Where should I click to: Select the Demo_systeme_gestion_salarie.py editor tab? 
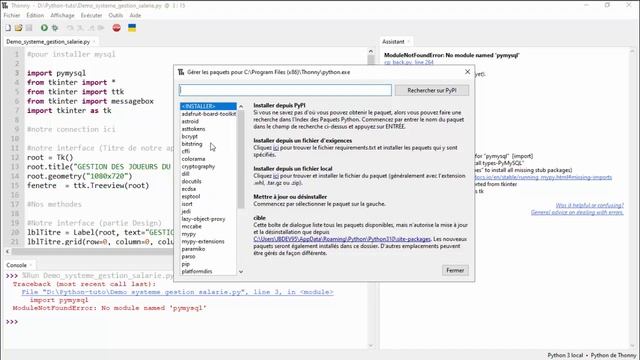click(x=48, y=42)
